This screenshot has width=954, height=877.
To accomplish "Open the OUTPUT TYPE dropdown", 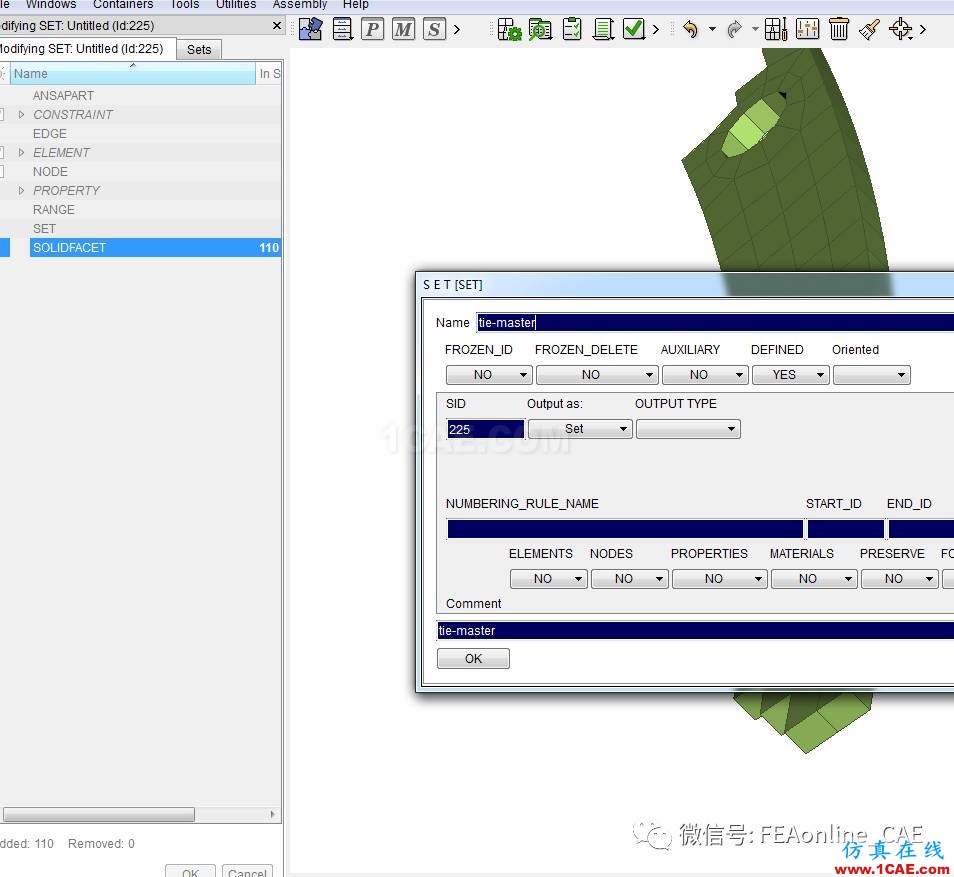I will point(688,429).
